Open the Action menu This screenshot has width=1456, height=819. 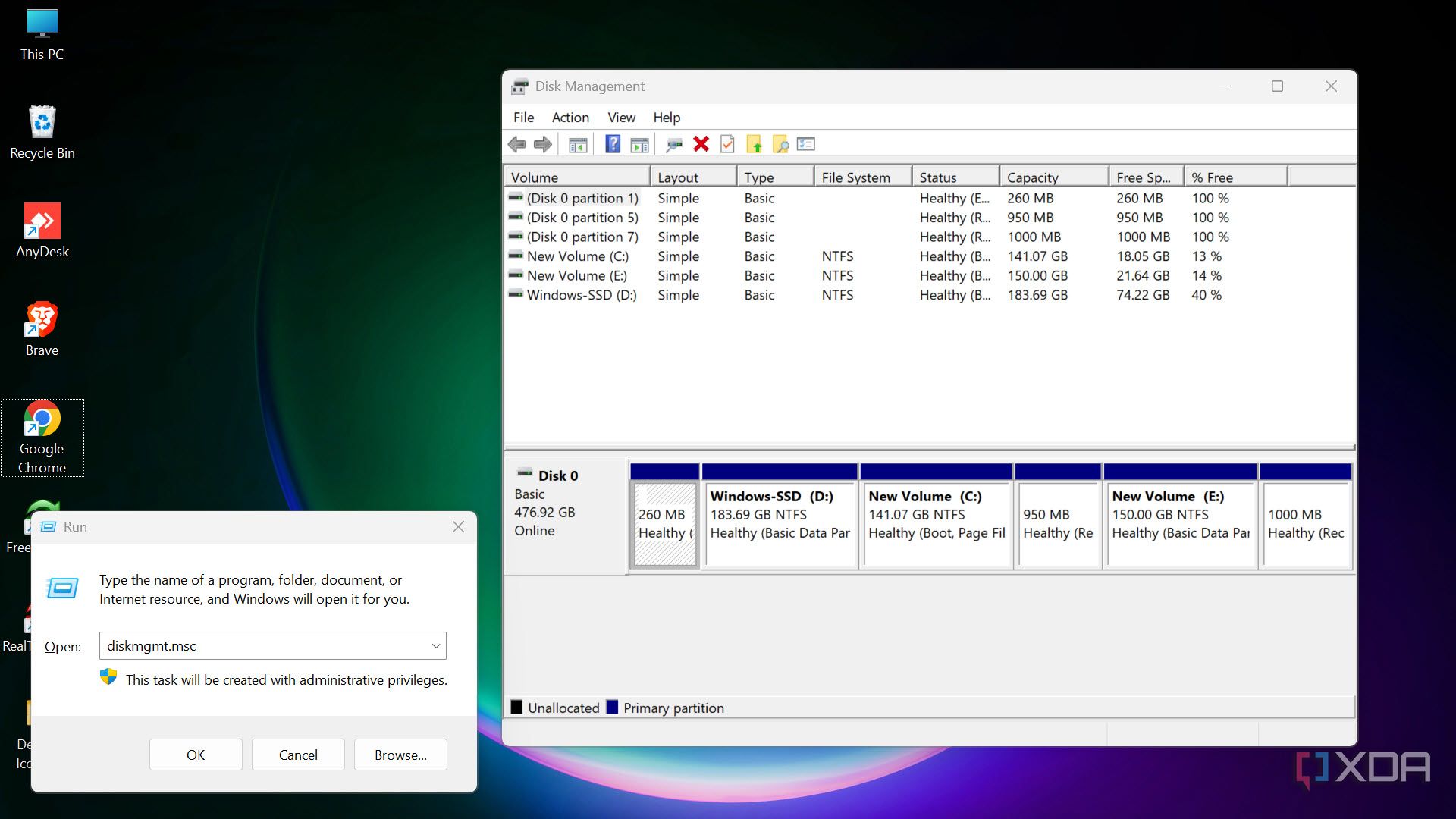570,118
